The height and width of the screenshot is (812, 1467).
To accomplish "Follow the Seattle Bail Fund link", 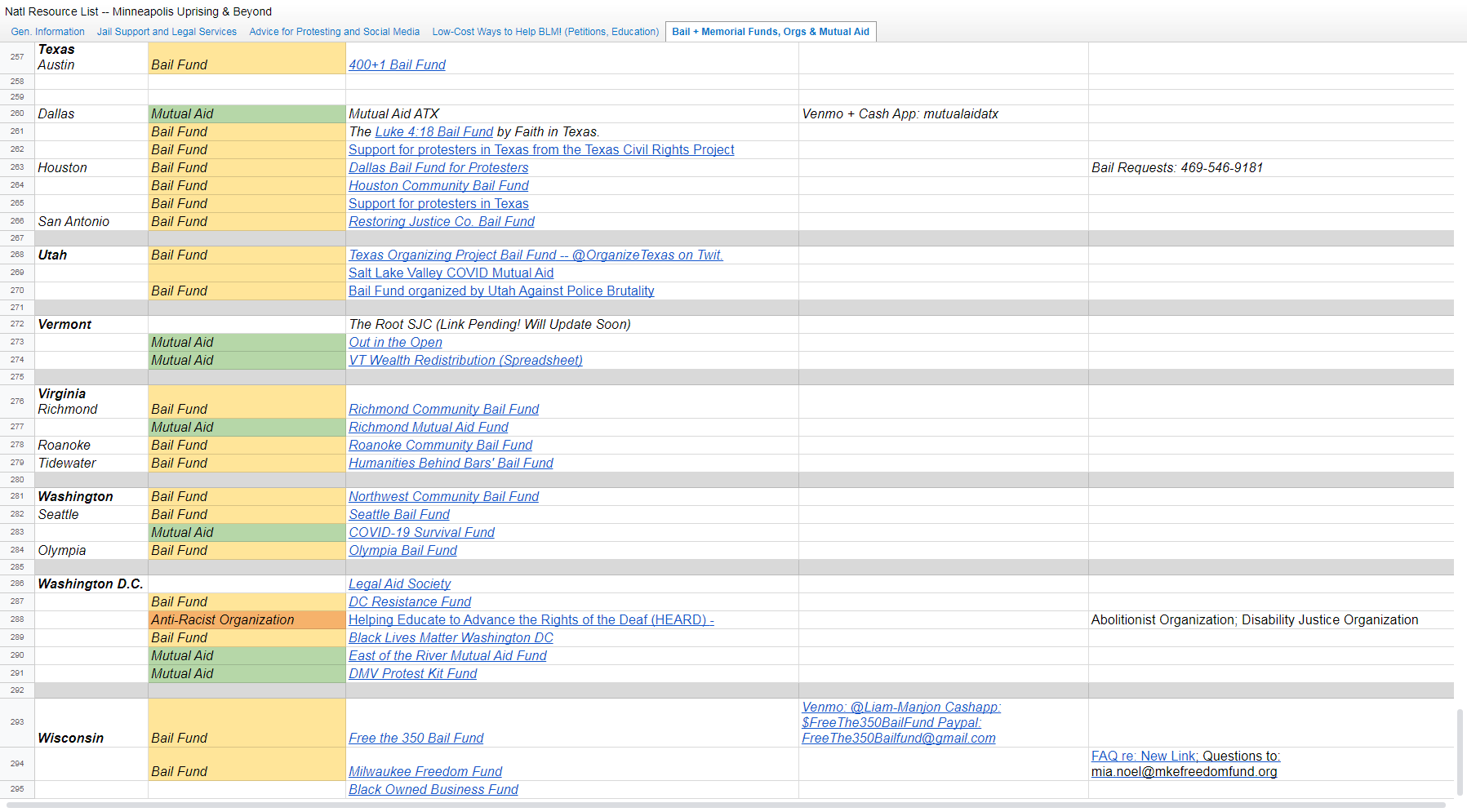I will pos(399,515).
